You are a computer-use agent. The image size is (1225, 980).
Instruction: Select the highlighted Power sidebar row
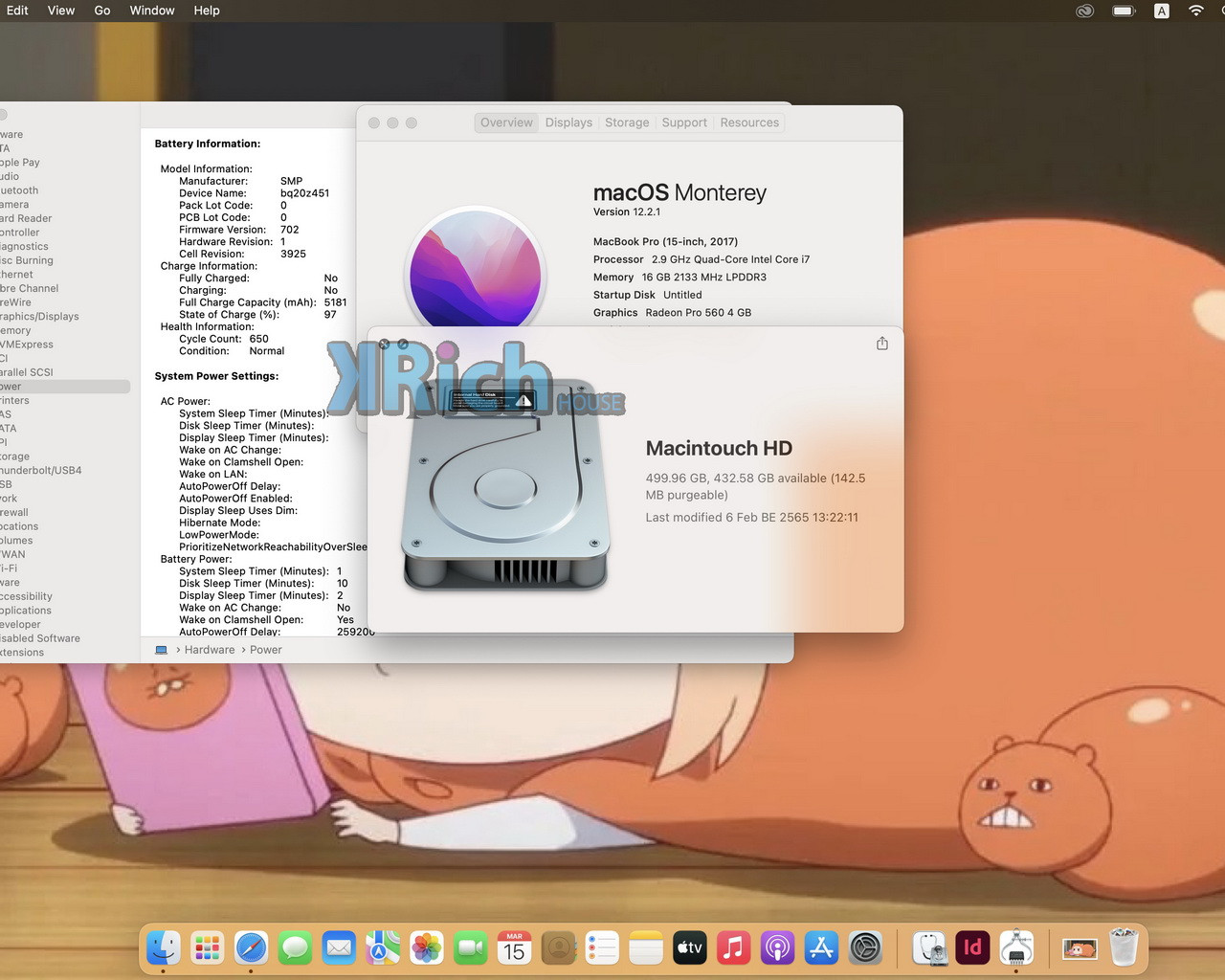tap(65, 387)
